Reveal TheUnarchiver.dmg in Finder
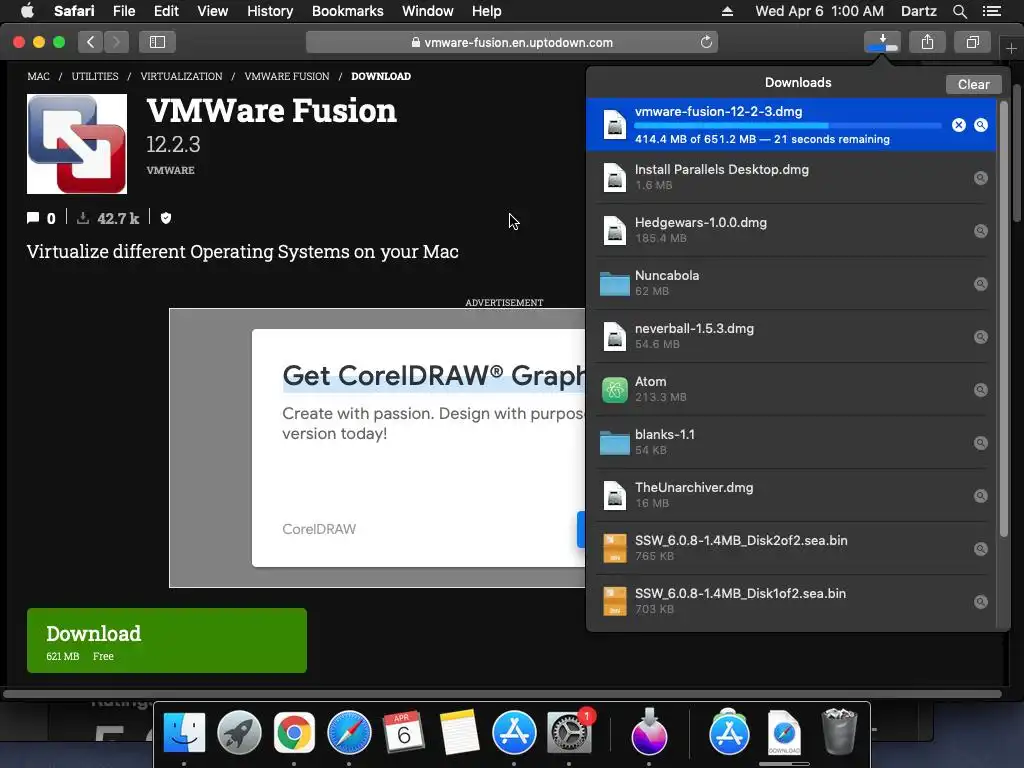Screen dimensions: 1024x768 point(981,496)
